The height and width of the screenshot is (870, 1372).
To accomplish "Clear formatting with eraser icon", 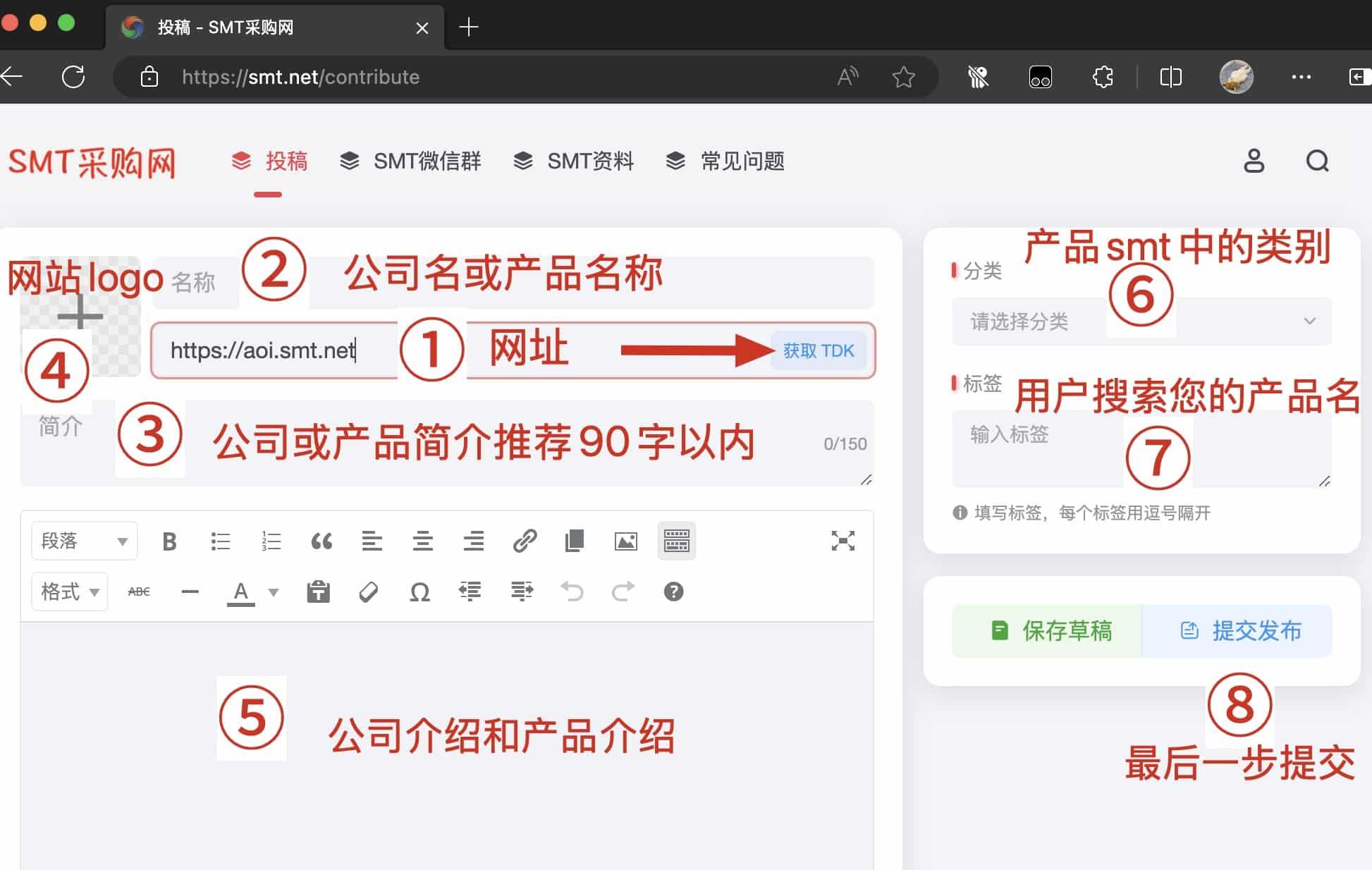I will pos(369,592).
